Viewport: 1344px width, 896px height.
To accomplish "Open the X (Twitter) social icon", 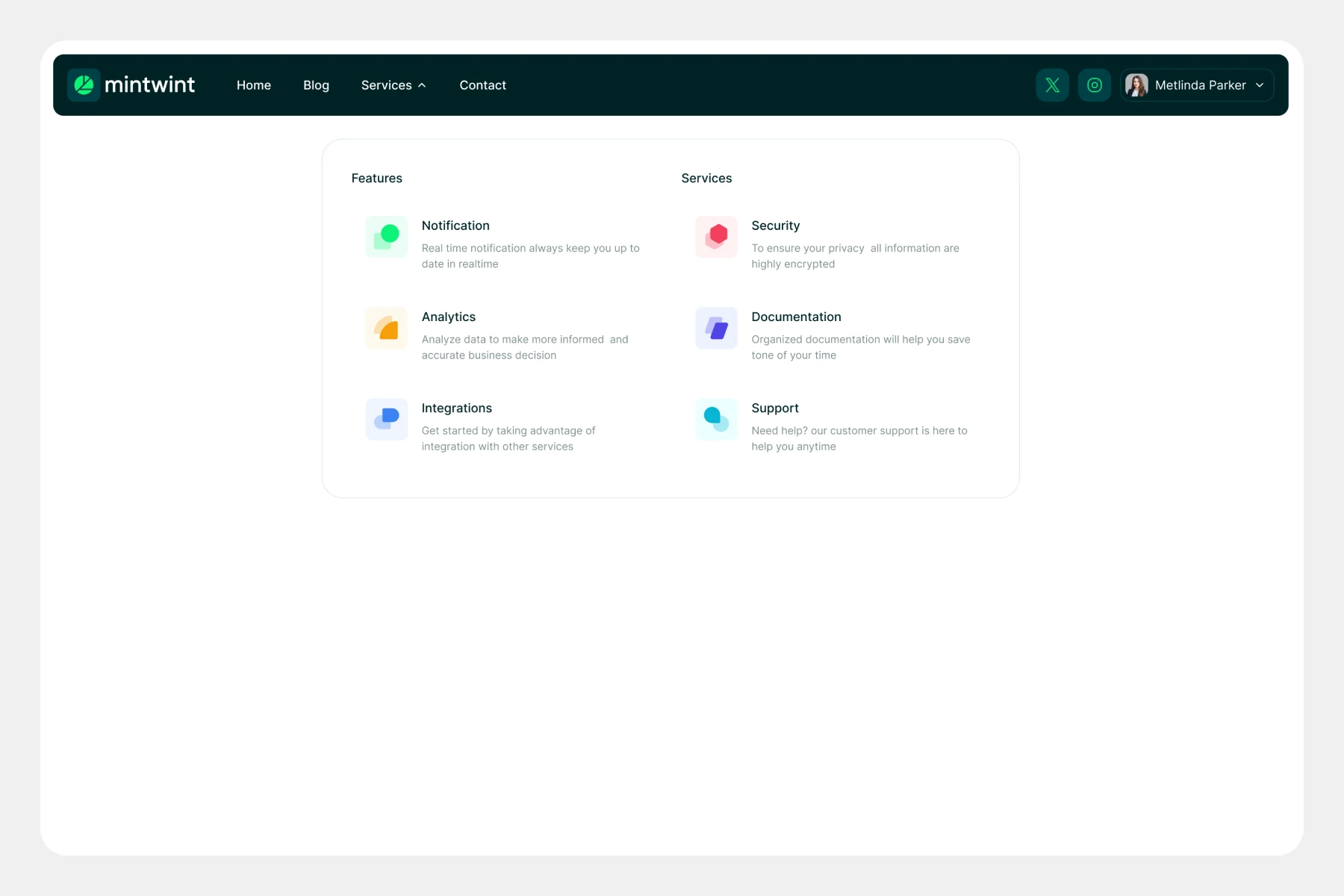I will (1052, 85).
